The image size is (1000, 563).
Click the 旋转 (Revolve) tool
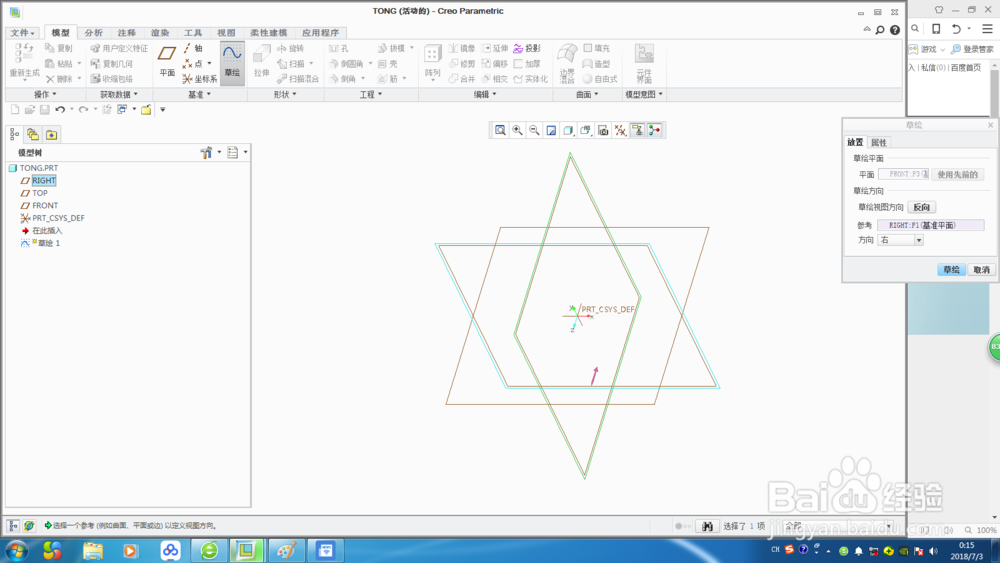tap(291, 48)
